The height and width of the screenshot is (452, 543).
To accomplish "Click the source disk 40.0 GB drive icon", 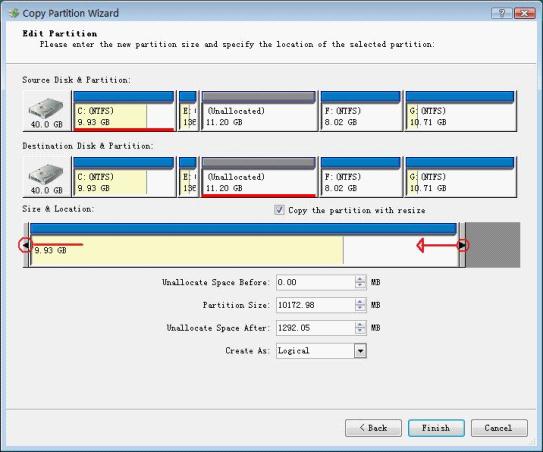I will [x=46, y=108].
